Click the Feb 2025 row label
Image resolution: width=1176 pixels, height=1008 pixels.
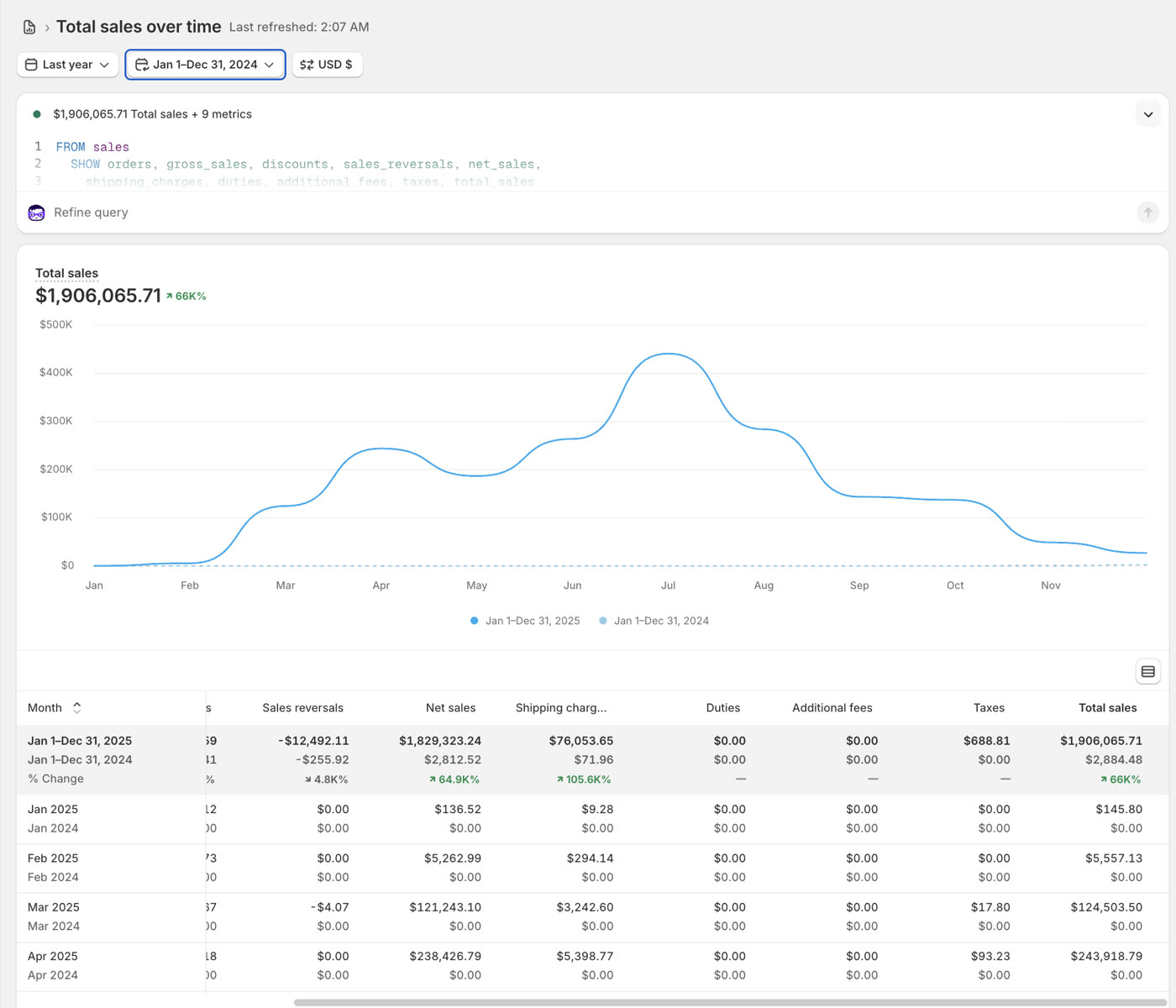(x=53, y=858)
